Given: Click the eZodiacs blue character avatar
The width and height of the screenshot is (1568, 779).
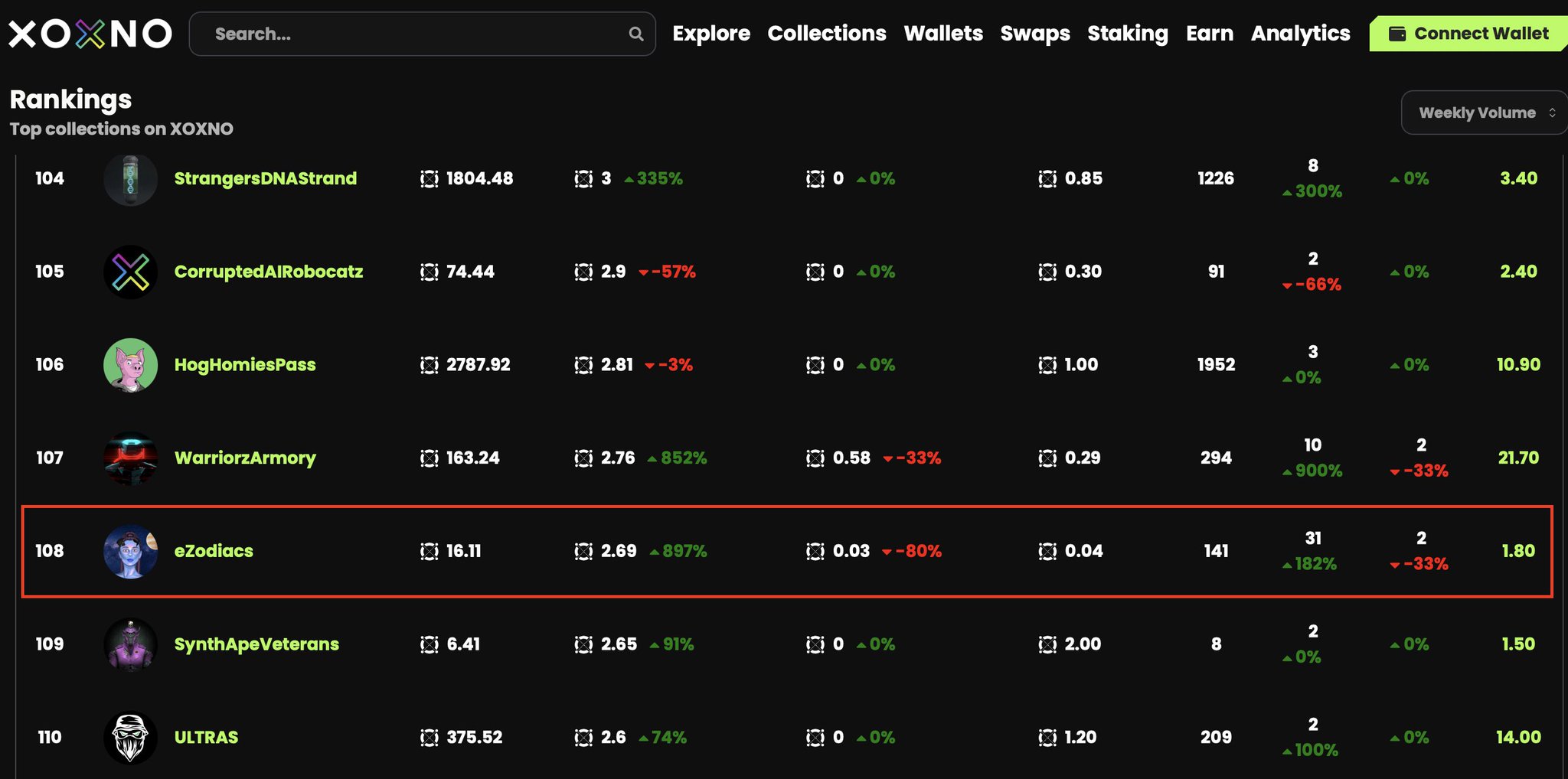Looking at the screenshot, I should (130, 551).
